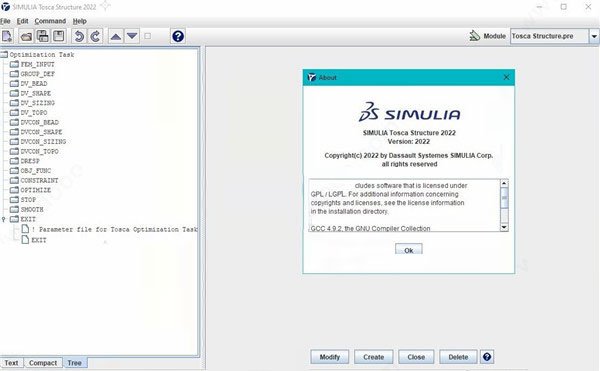
Task: Collapse the EXIT tree node handle
Action: tap(3, 219)
